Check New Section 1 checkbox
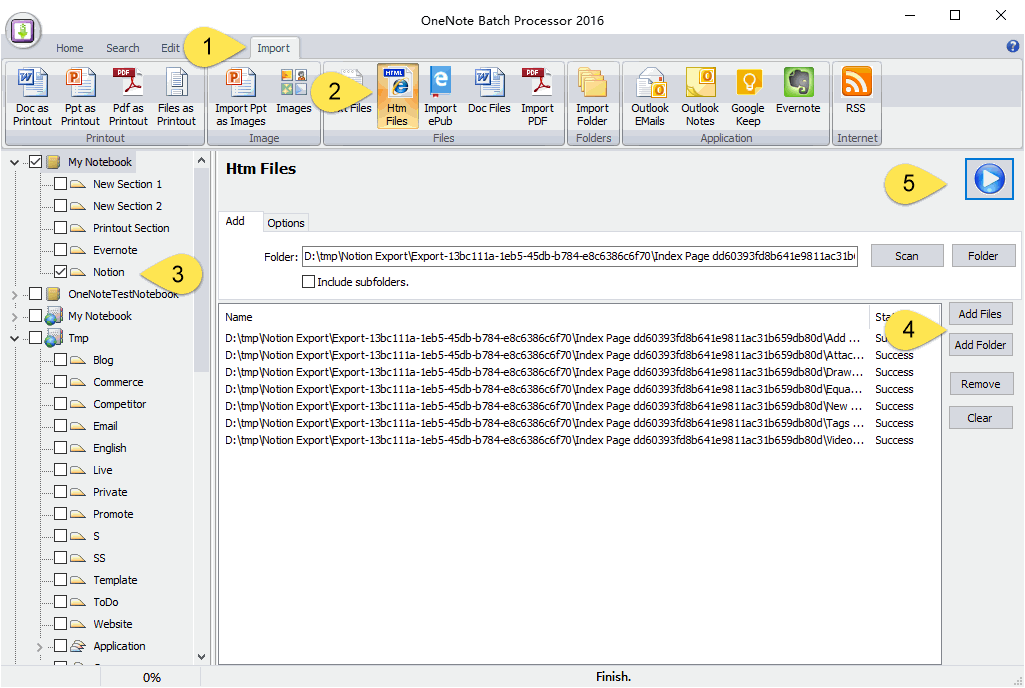 point(60,184)
